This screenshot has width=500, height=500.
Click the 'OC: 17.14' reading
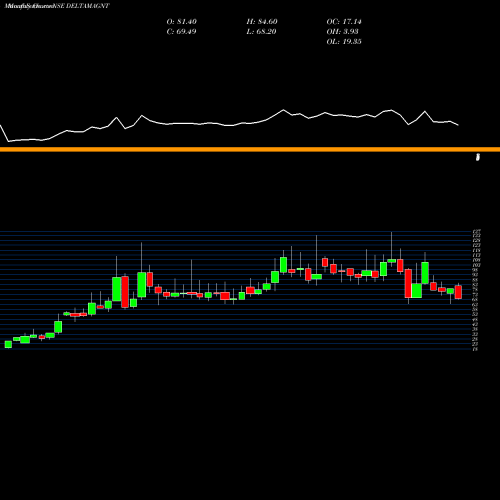(344, 22)
